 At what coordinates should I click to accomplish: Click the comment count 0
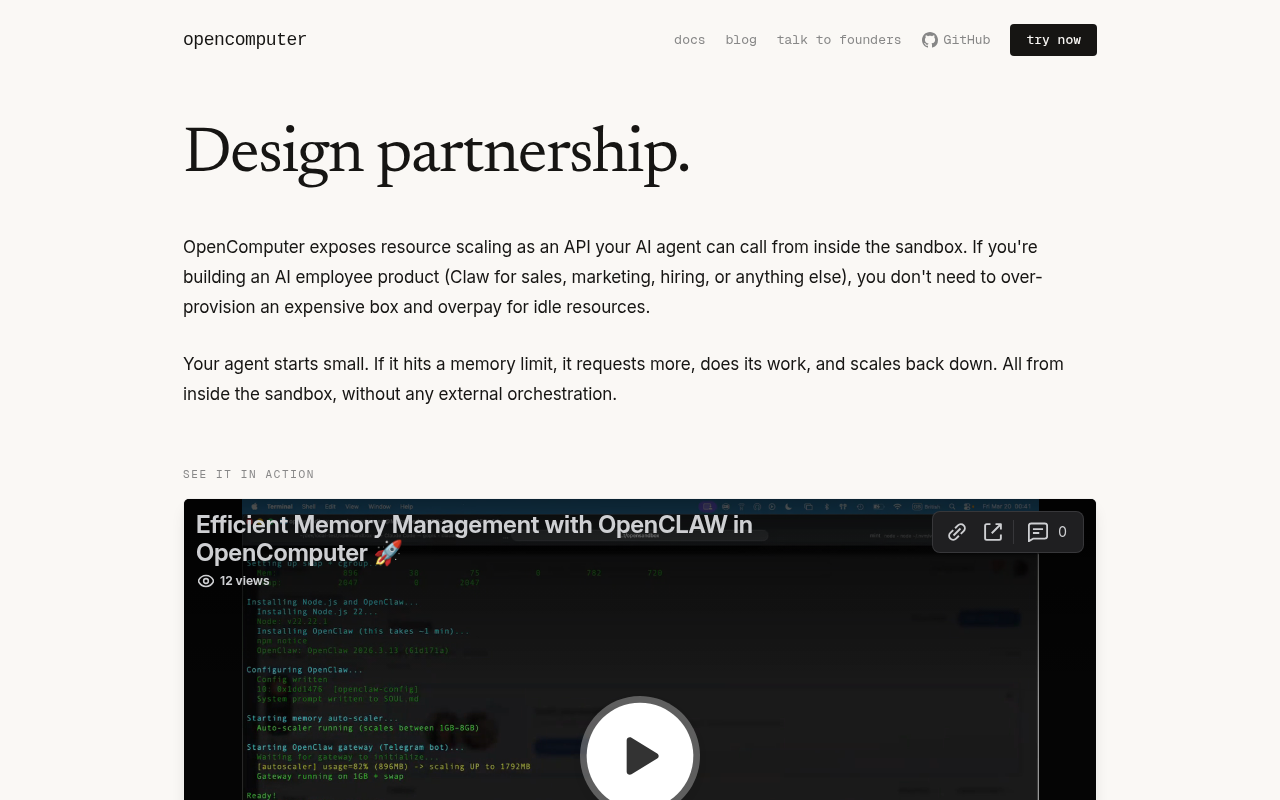[1062, 532]
